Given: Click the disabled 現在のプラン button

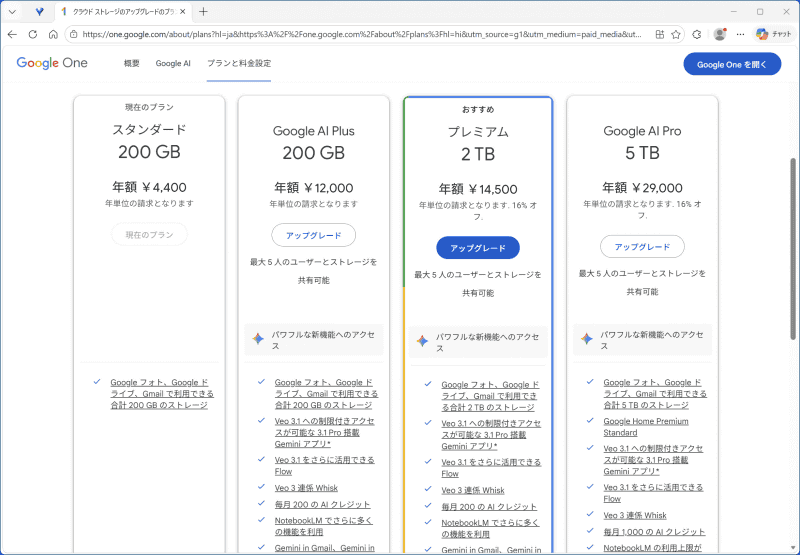Looking at the screenshot, I should point(149,235).
